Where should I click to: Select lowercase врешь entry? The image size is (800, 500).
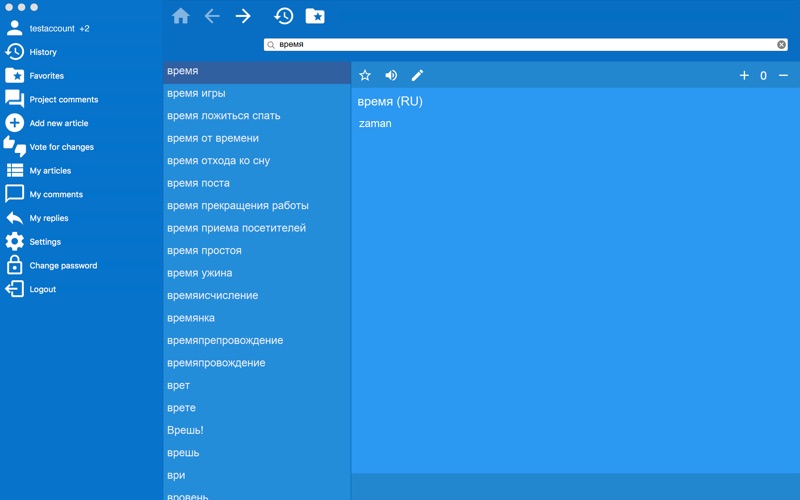point(257,453)
